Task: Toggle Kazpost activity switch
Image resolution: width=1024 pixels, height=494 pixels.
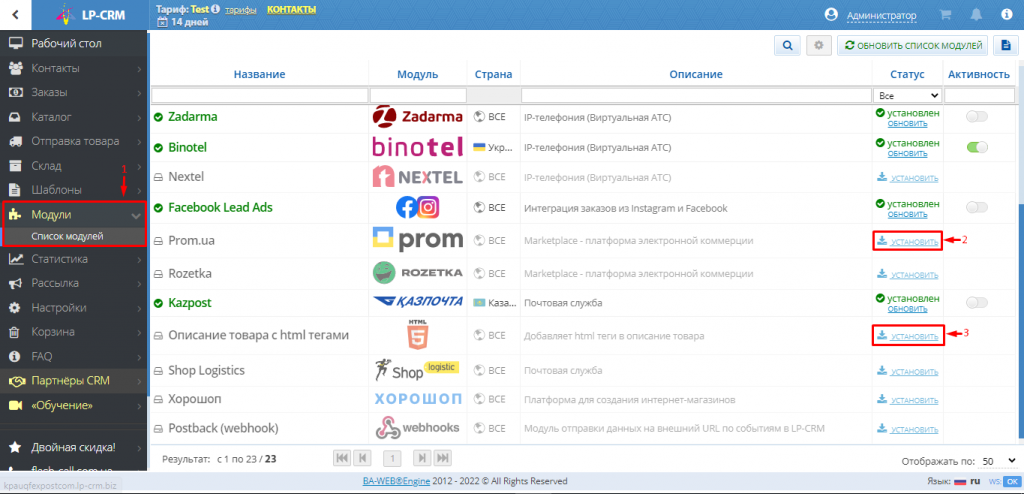Action: click(x=977, y=302)
